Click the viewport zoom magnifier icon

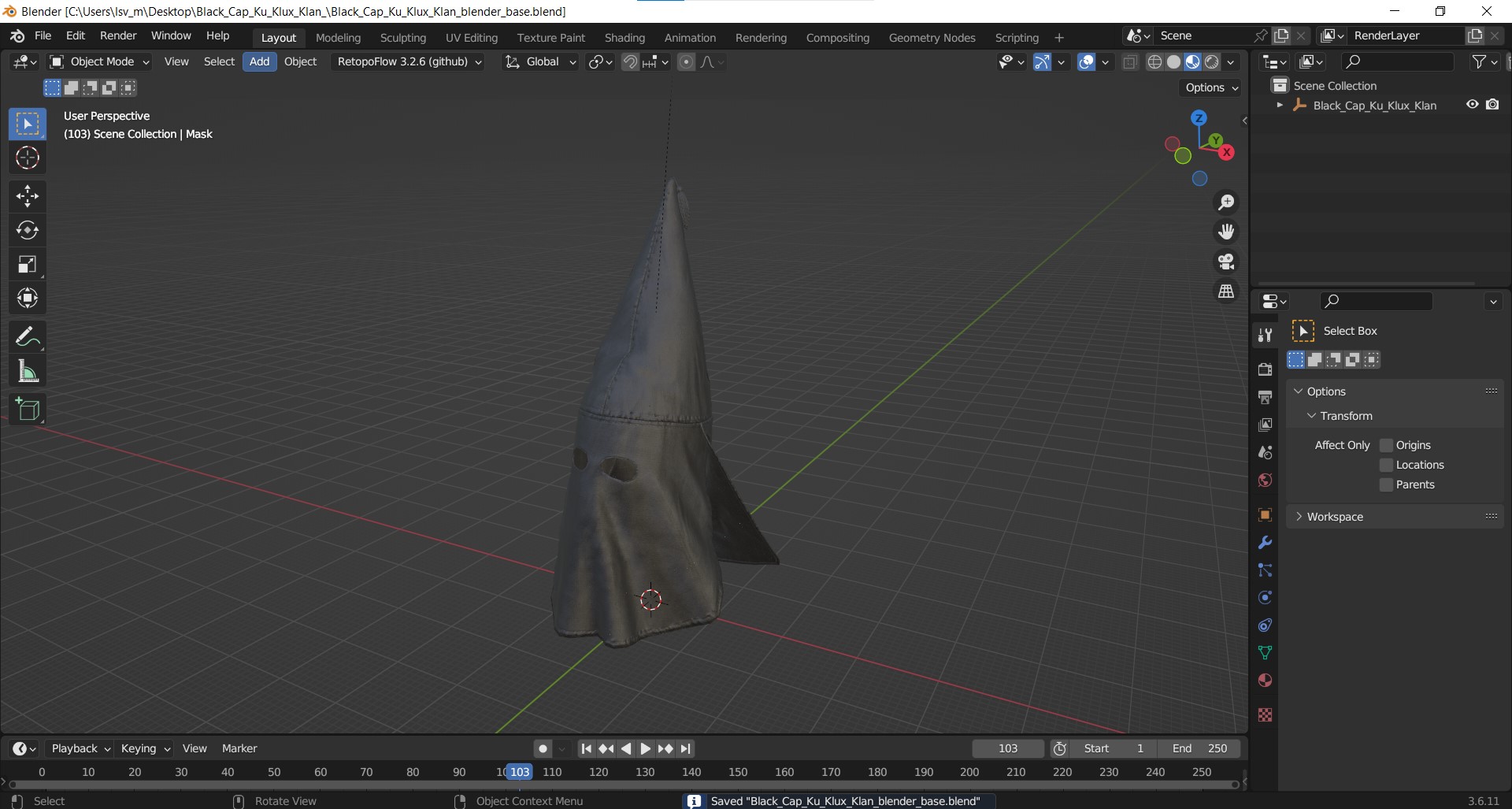point(1226,202)
